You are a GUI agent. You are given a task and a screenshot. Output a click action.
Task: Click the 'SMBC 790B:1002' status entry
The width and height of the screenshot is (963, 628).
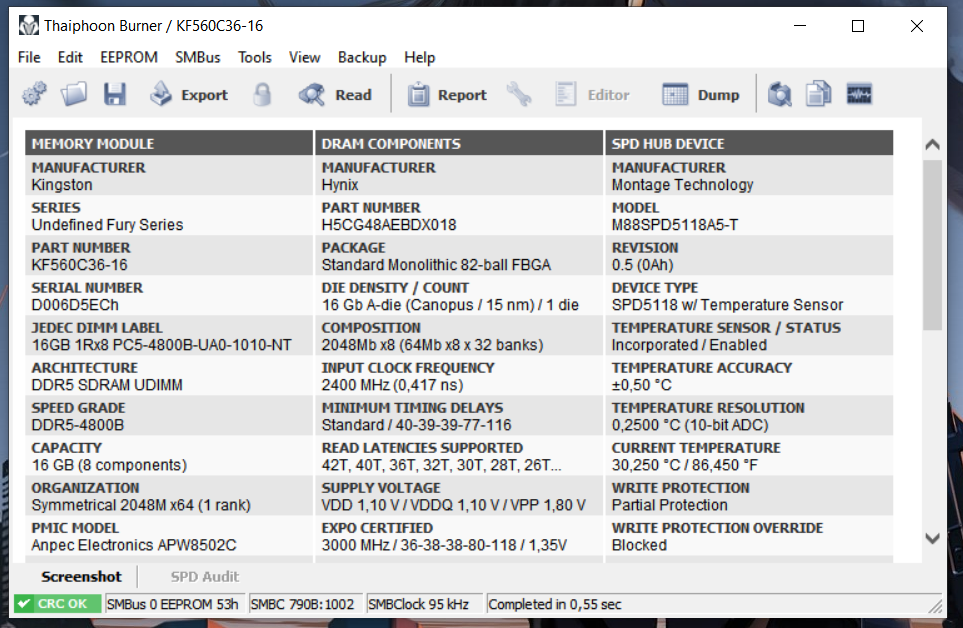303,604
